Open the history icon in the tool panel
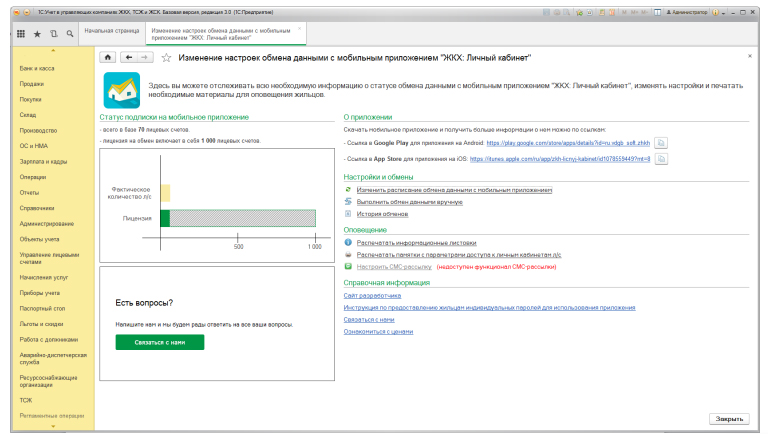This screenshot has width=768, height=434. click(x=53, y=33)
